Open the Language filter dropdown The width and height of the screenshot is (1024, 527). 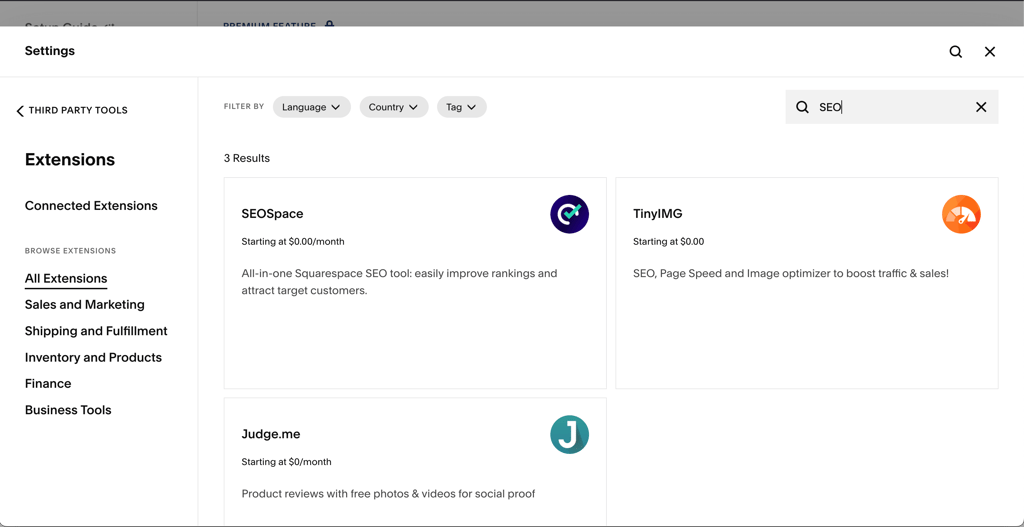click(312, 107)
